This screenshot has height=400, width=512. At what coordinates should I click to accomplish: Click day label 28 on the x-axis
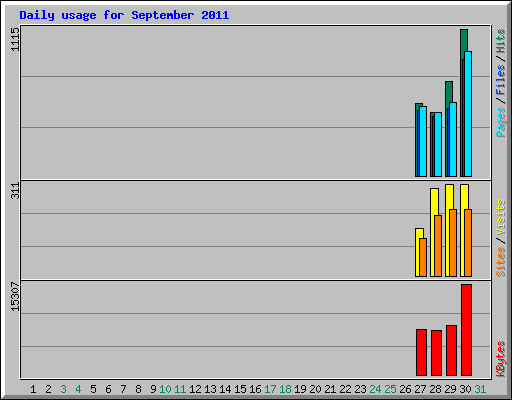tap(435, 389)
